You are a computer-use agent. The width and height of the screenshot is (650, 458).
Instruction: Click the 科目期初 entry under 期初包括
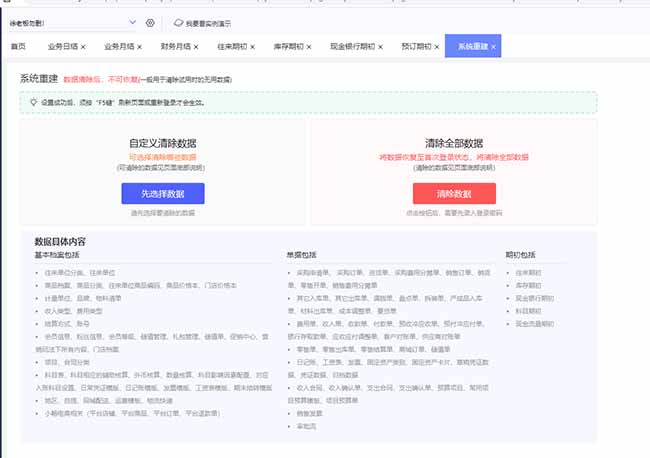(528, 311)
